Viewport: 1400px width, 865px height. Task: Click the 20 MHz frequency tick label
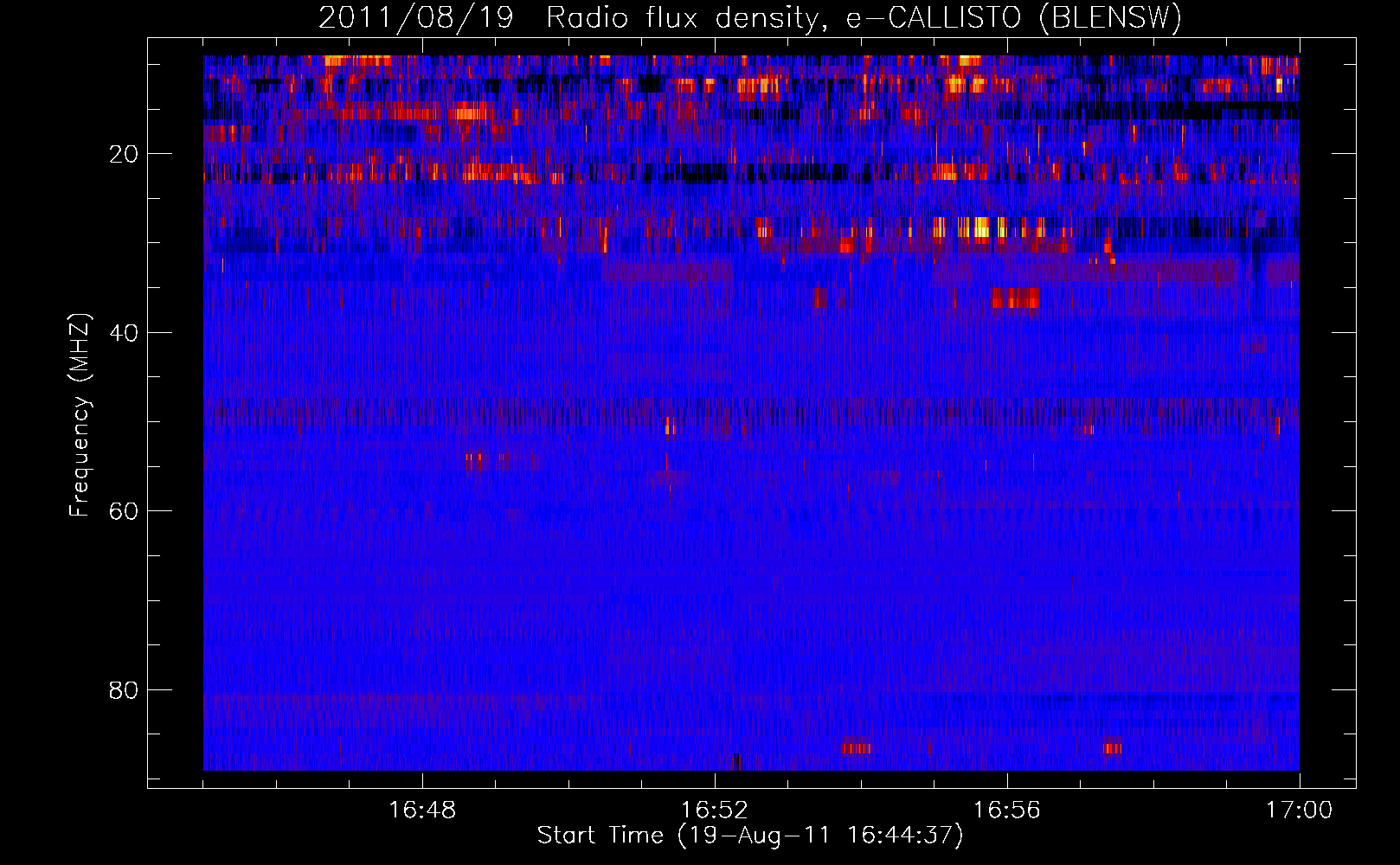point(124,154)
